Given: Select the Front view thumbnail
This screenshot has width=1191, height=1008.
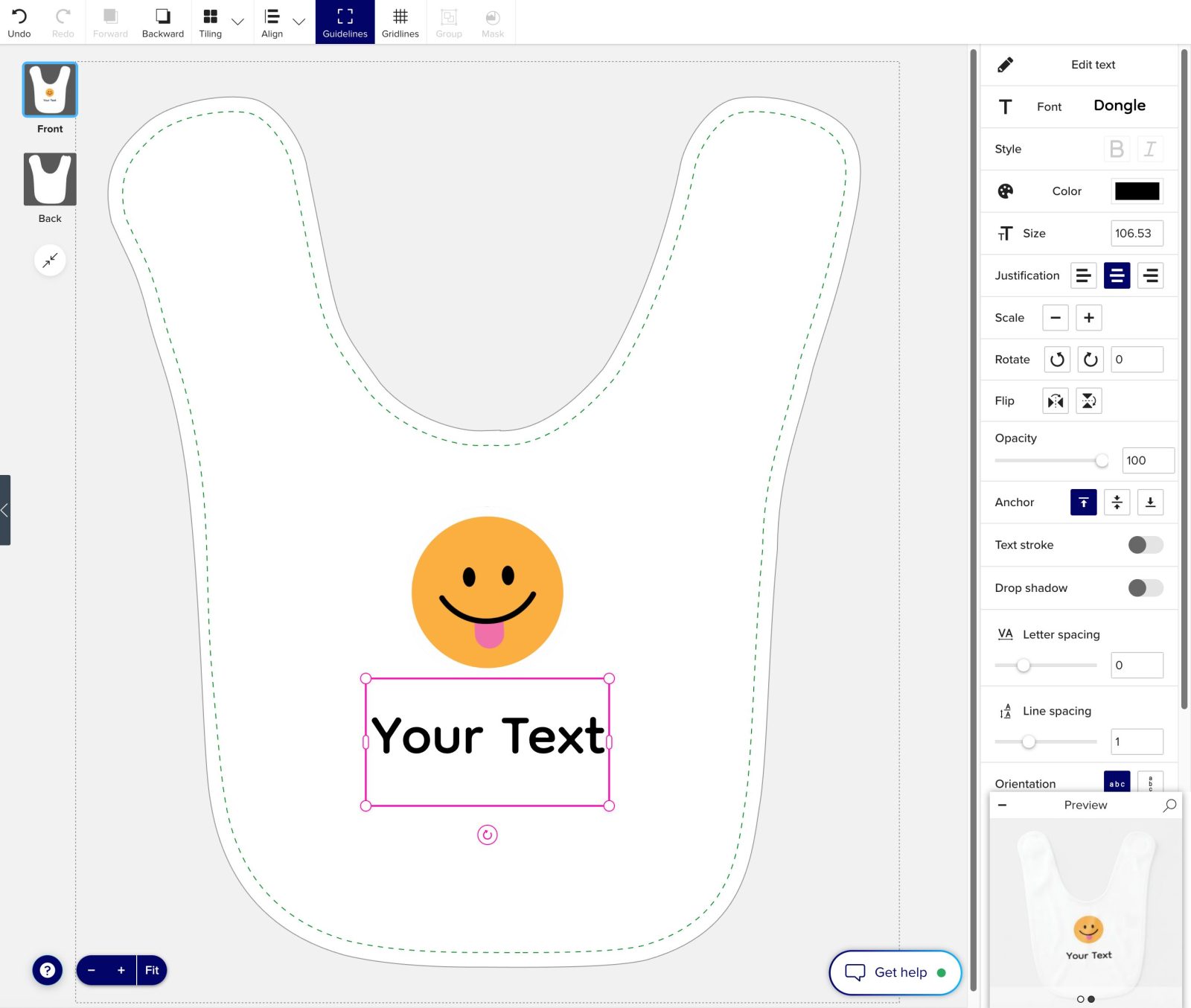Looking at the screenshot, I should pyautogui.click(x=50, y=90).
